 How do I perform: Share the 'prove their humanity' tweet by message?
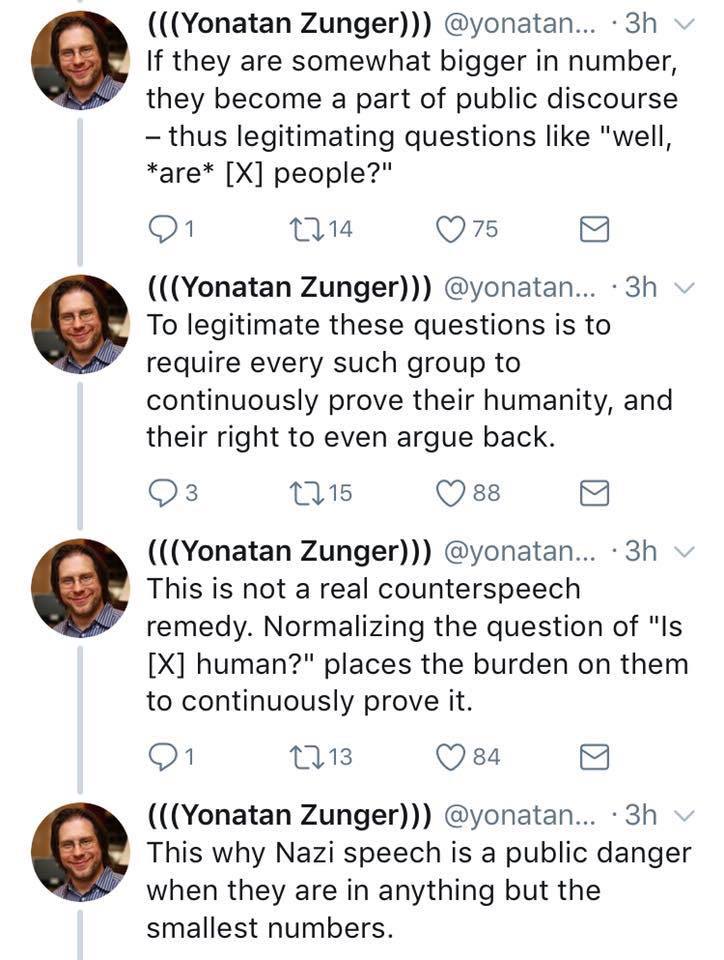tap(595, 493)
